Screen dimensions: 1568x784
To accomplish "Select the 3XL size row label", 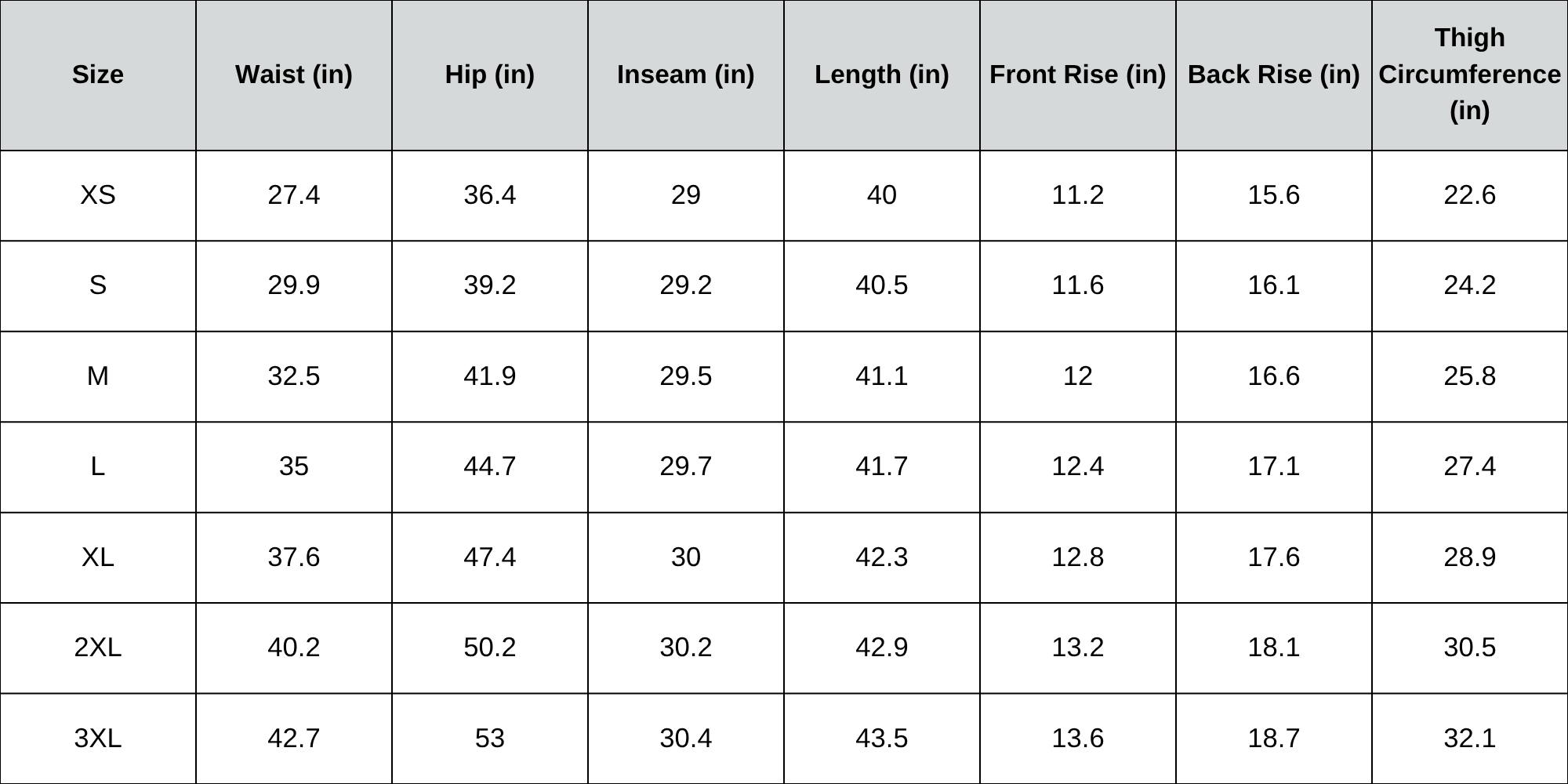I will click(97, 738).
